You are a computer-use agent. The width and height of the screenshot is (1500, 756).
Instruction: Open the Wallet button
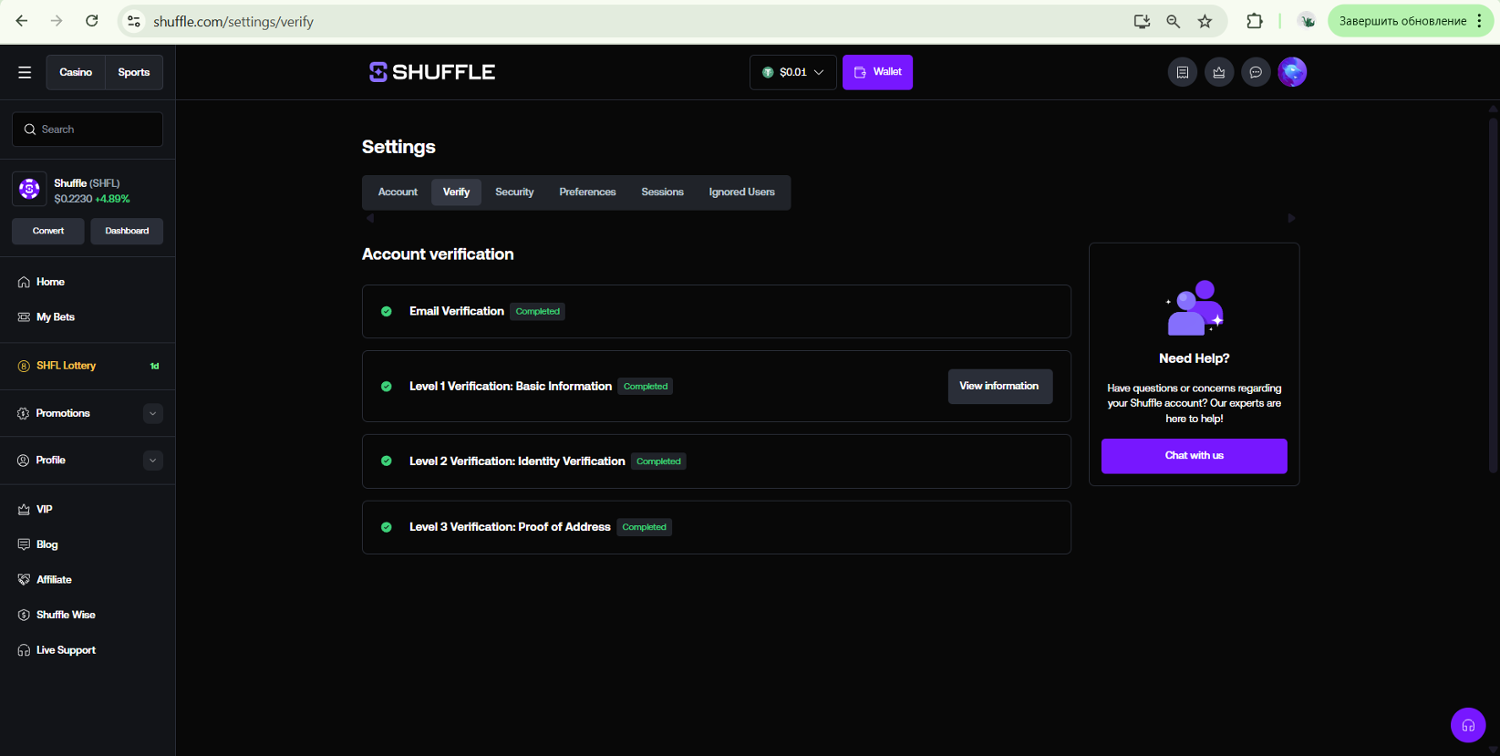click(x=877, y=72)
